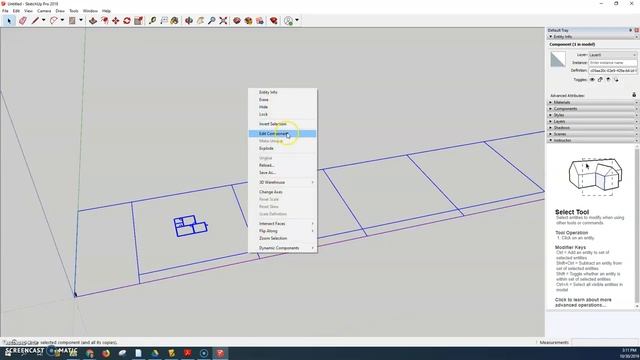
Task: Select the Push/Pull tool
Action: (93, 20)
